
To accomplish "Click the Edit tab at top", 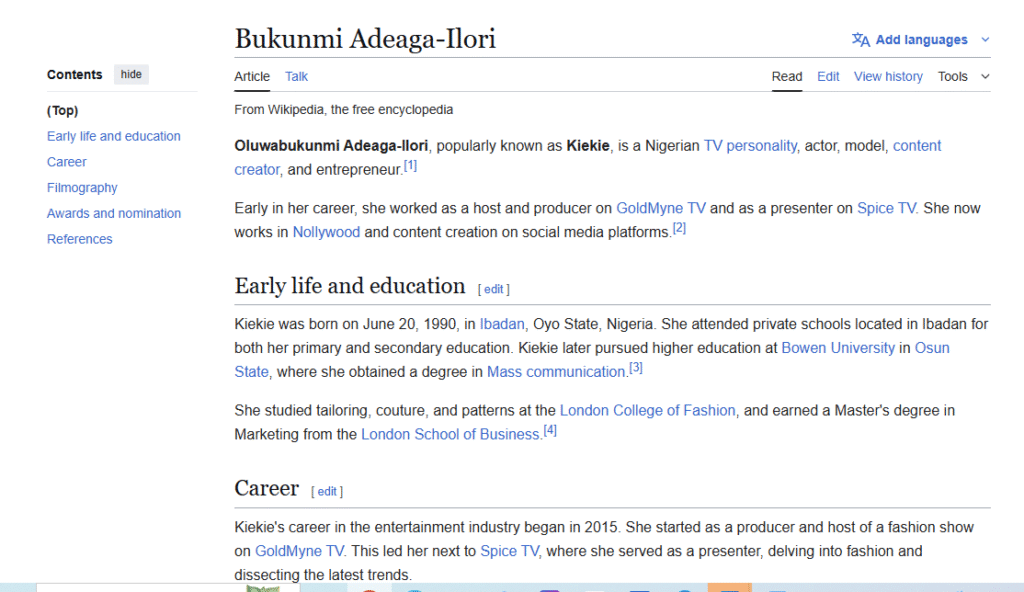I will (x=828, y=76).
